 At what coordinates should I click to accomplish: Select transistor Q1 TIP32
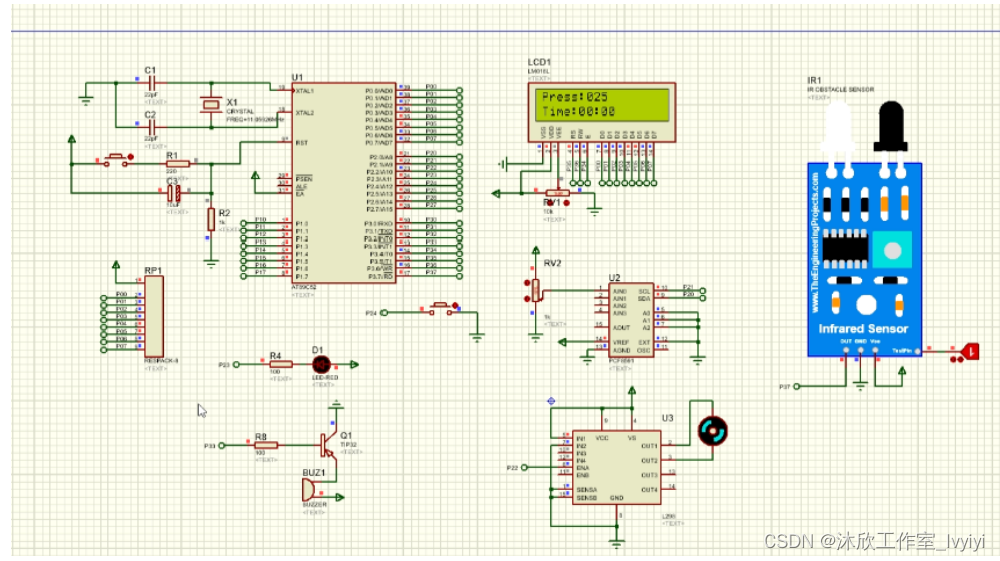(329, 444)
